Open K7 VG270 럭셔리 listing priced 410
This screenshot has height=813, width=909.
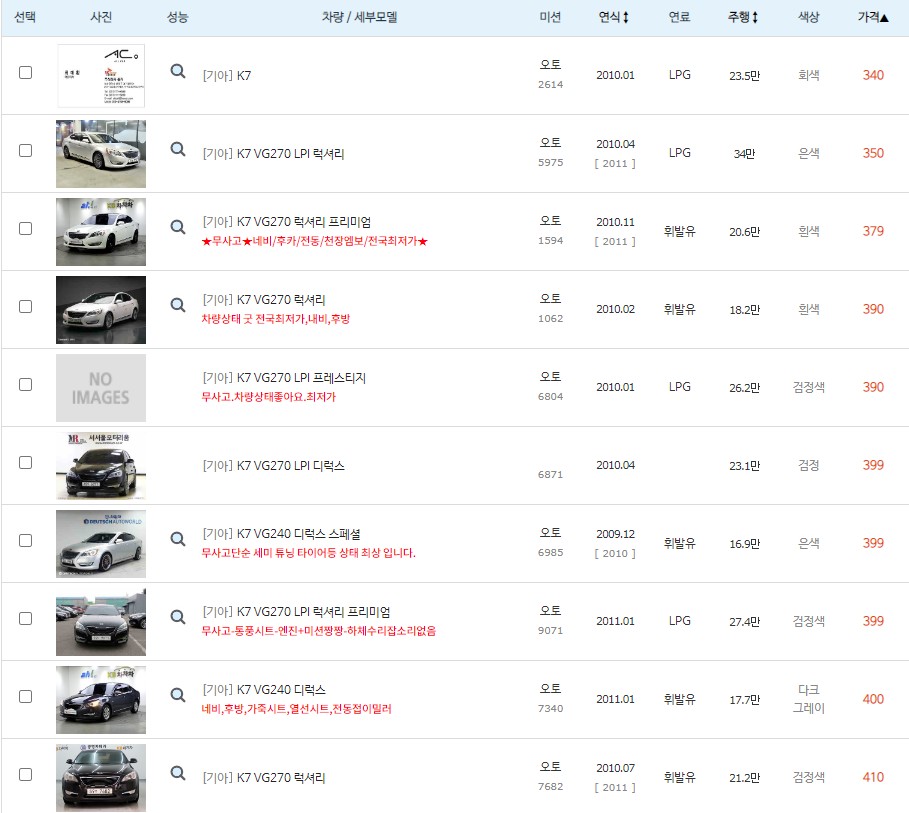264,778
